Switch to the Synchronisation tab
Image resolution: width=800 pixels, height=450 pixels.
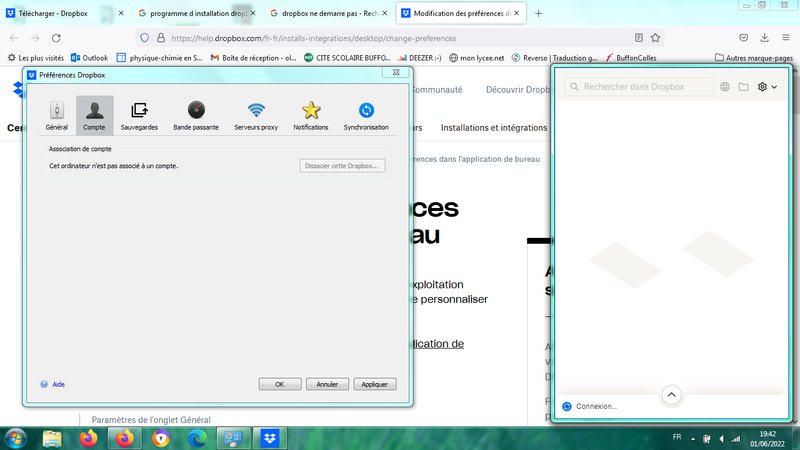click(366, 115)
